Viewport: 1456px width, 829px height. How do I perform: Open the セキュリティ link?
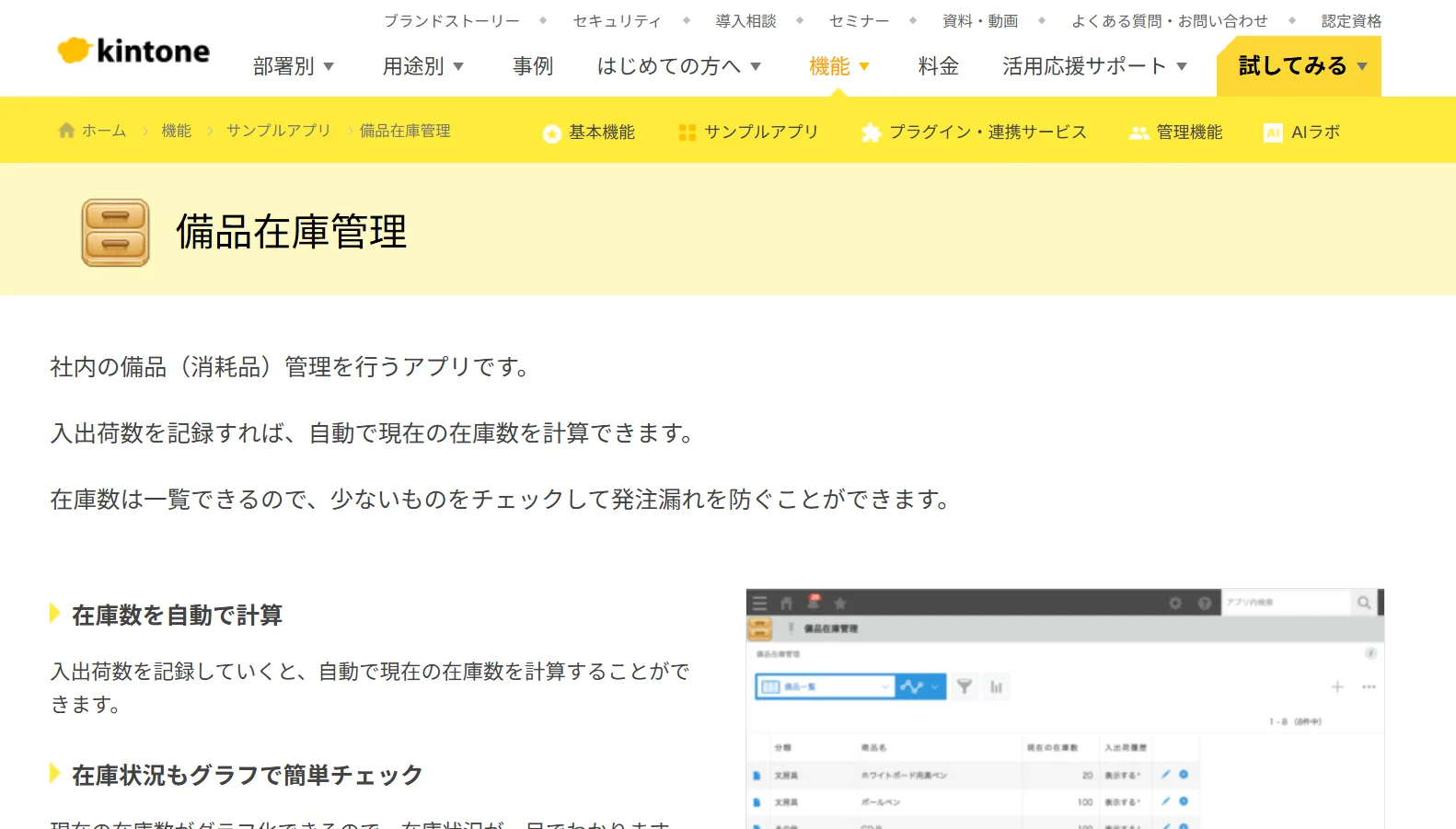(618, 20)
